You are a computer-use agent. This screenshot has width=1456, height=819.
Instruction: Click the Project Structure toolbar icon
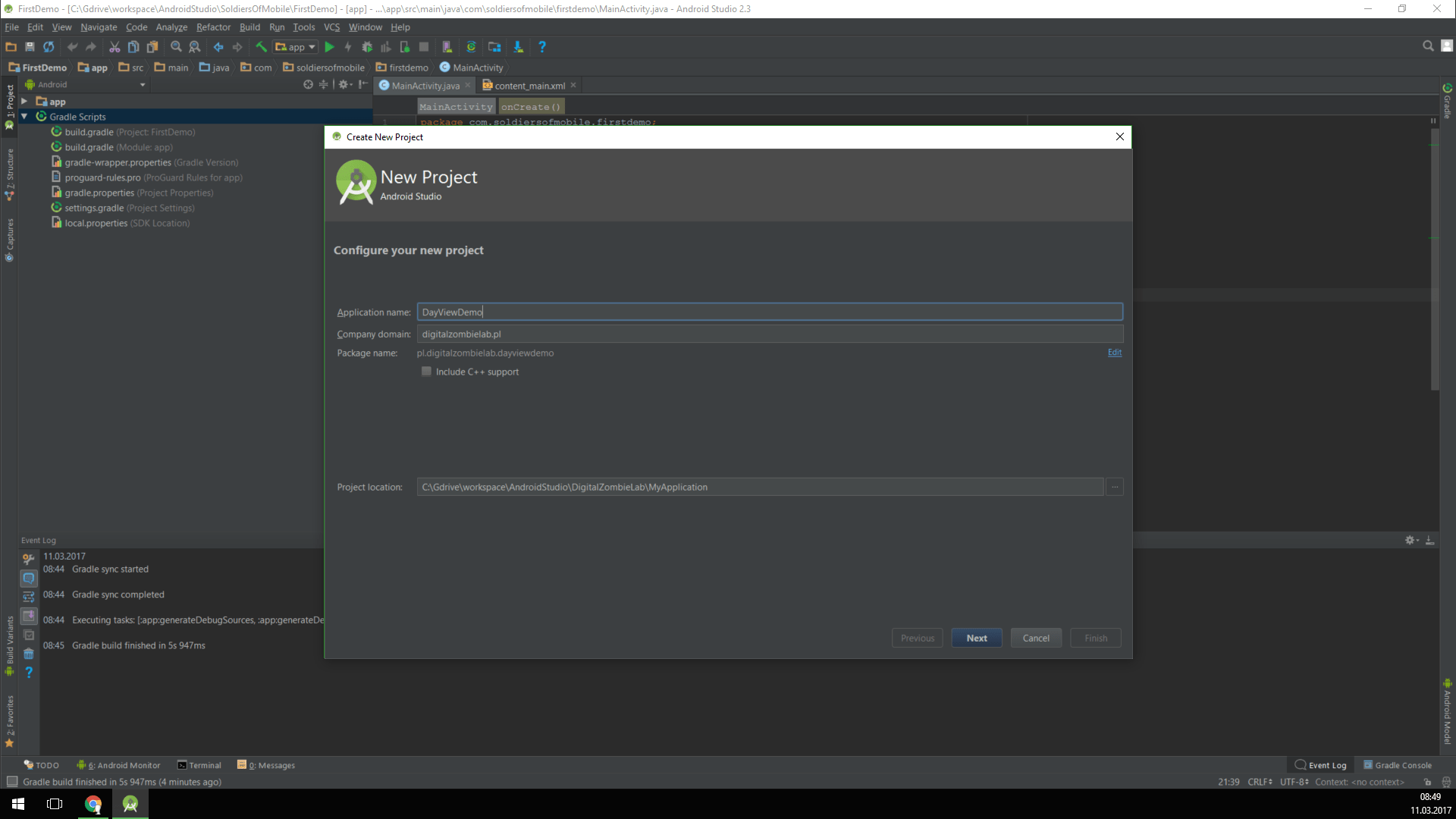coord(494,47)
